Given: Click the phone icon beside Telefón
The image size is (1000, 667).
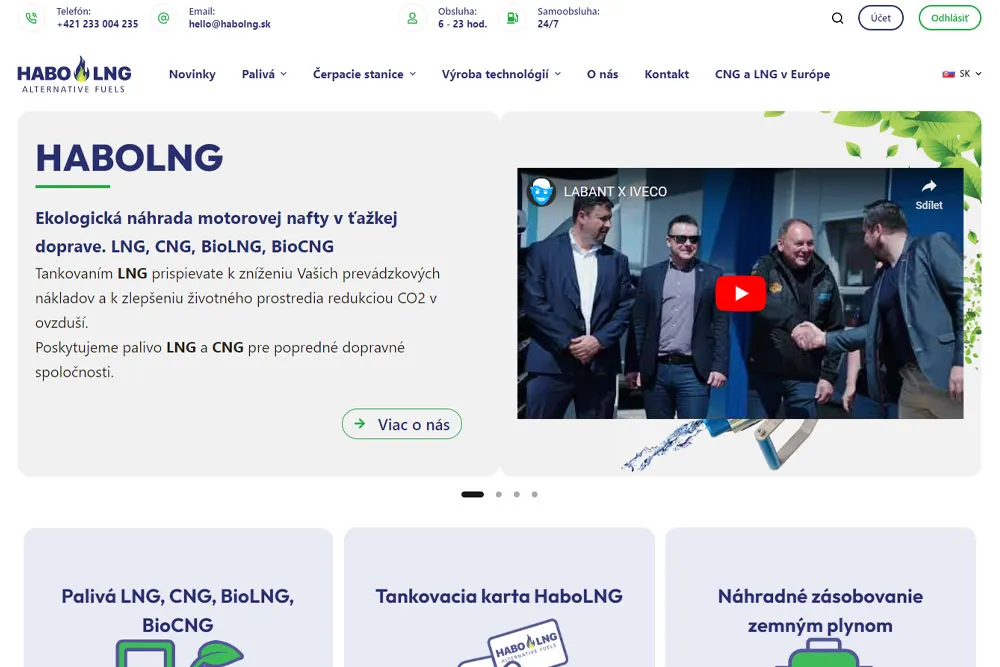Looking at the screenshot, I should point(31,18).
